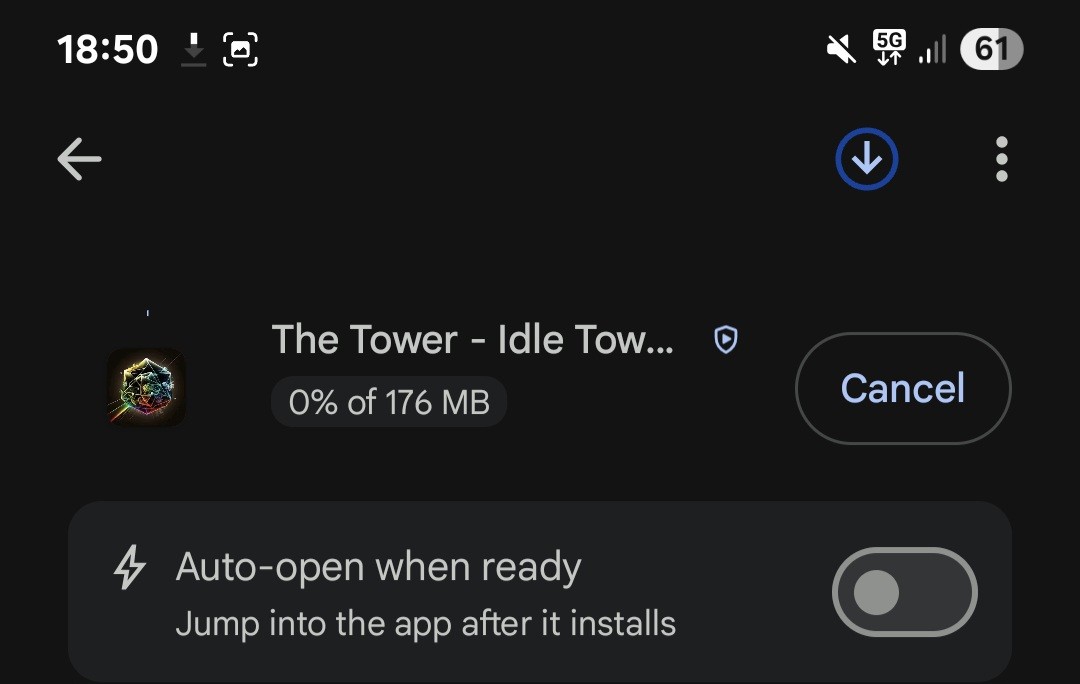Viewport: 1080px width, 684px height.
Task: Tap The Tower app icon thumbnail
Action: (146, 387)
